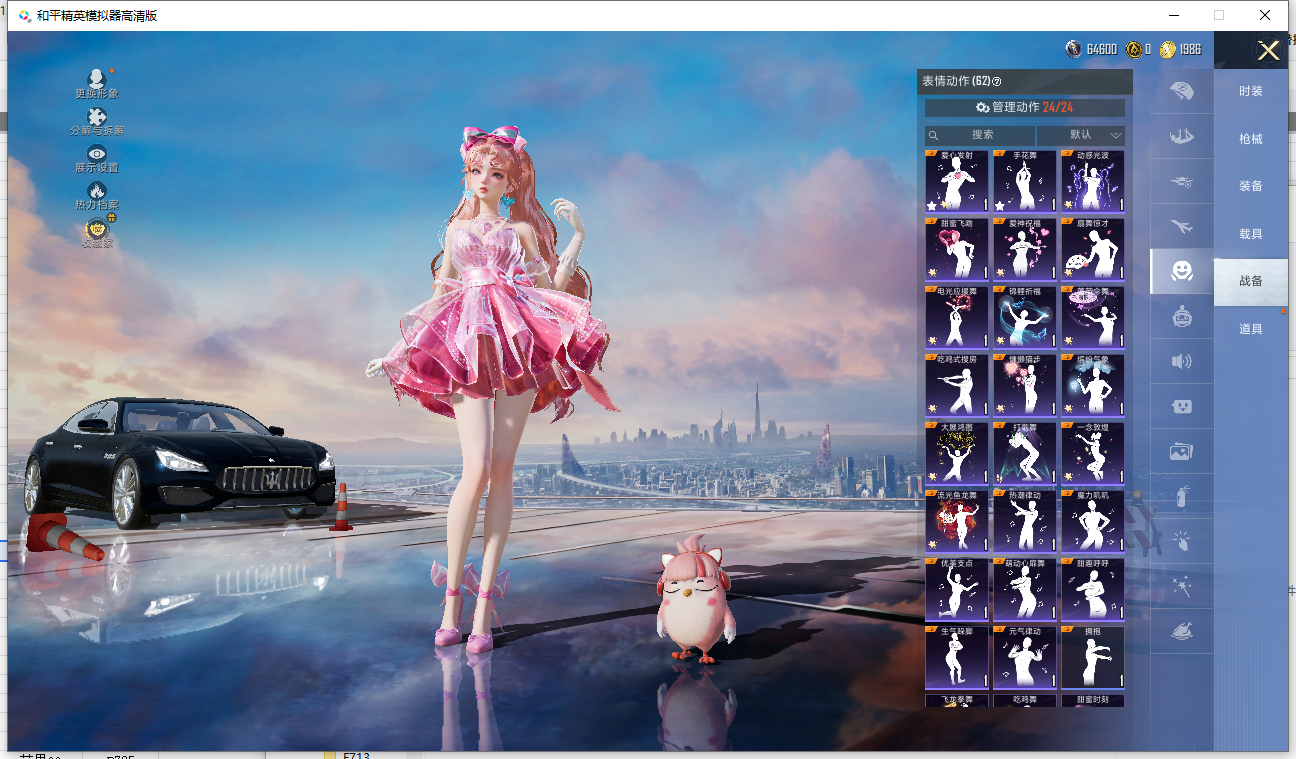Image resolution: width=1296 pixels, height=759 pixels.
Task: Select the 魔力叽叽 emote
Action: click(x=1093, y=521)
